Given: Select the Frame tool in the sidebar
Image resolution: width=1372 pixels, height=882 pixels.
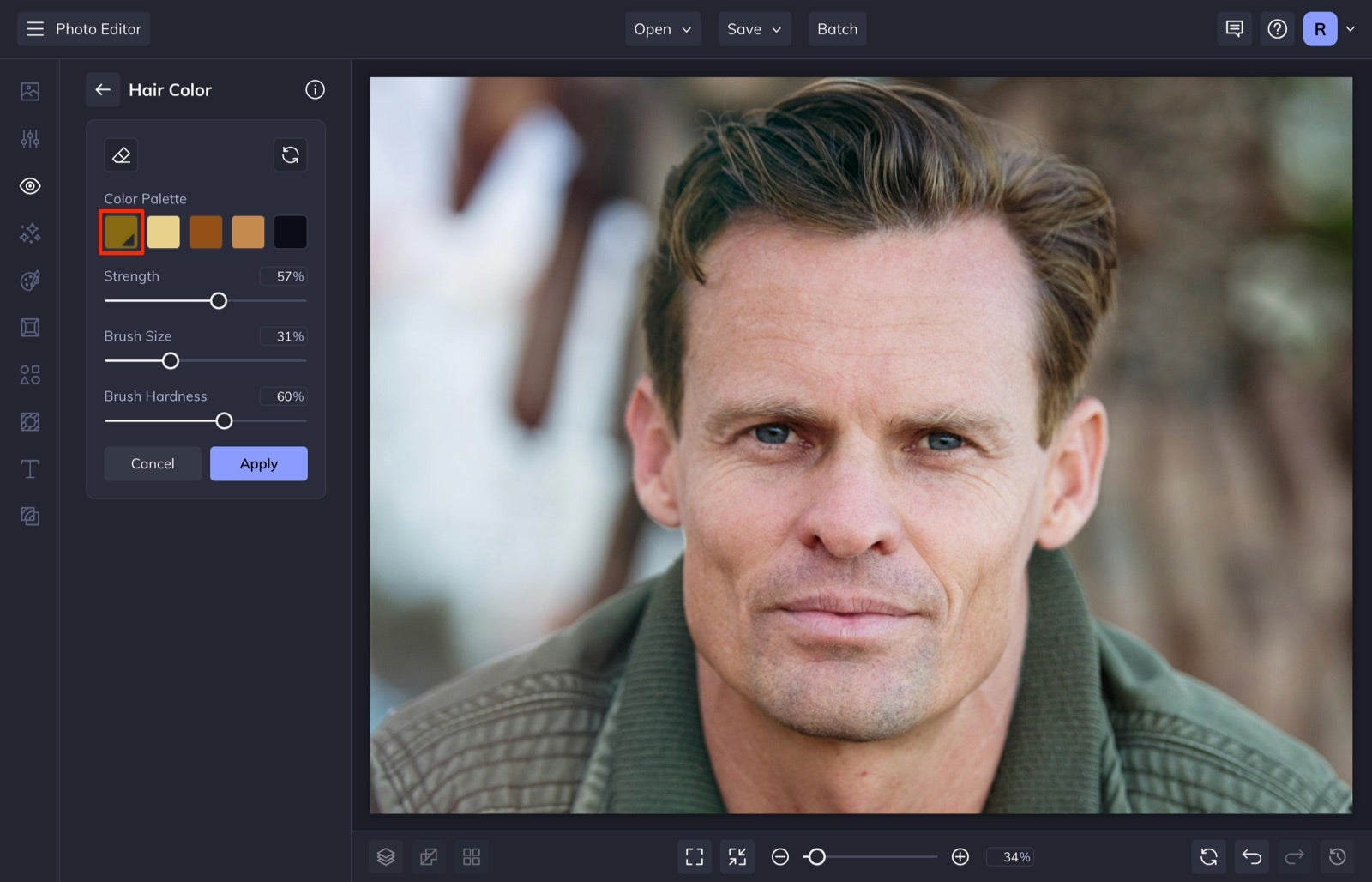Looking at the screenshot, I should (30, 327).
